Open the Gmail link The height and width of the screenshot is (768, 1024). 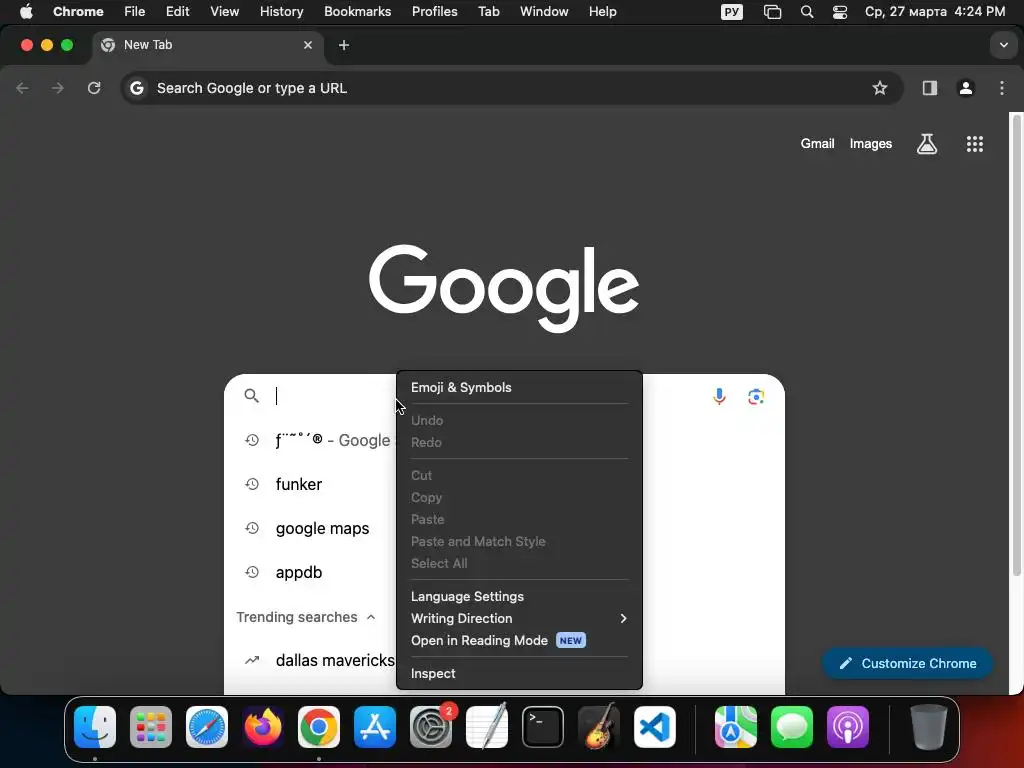coord(817,144)
